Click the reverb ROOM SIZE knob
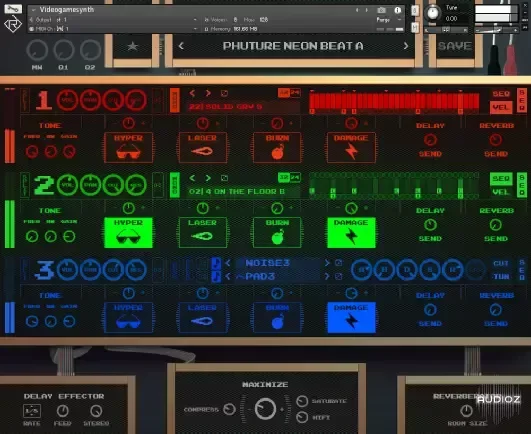This screenshot has height=434, width=531. click(466, 411)
